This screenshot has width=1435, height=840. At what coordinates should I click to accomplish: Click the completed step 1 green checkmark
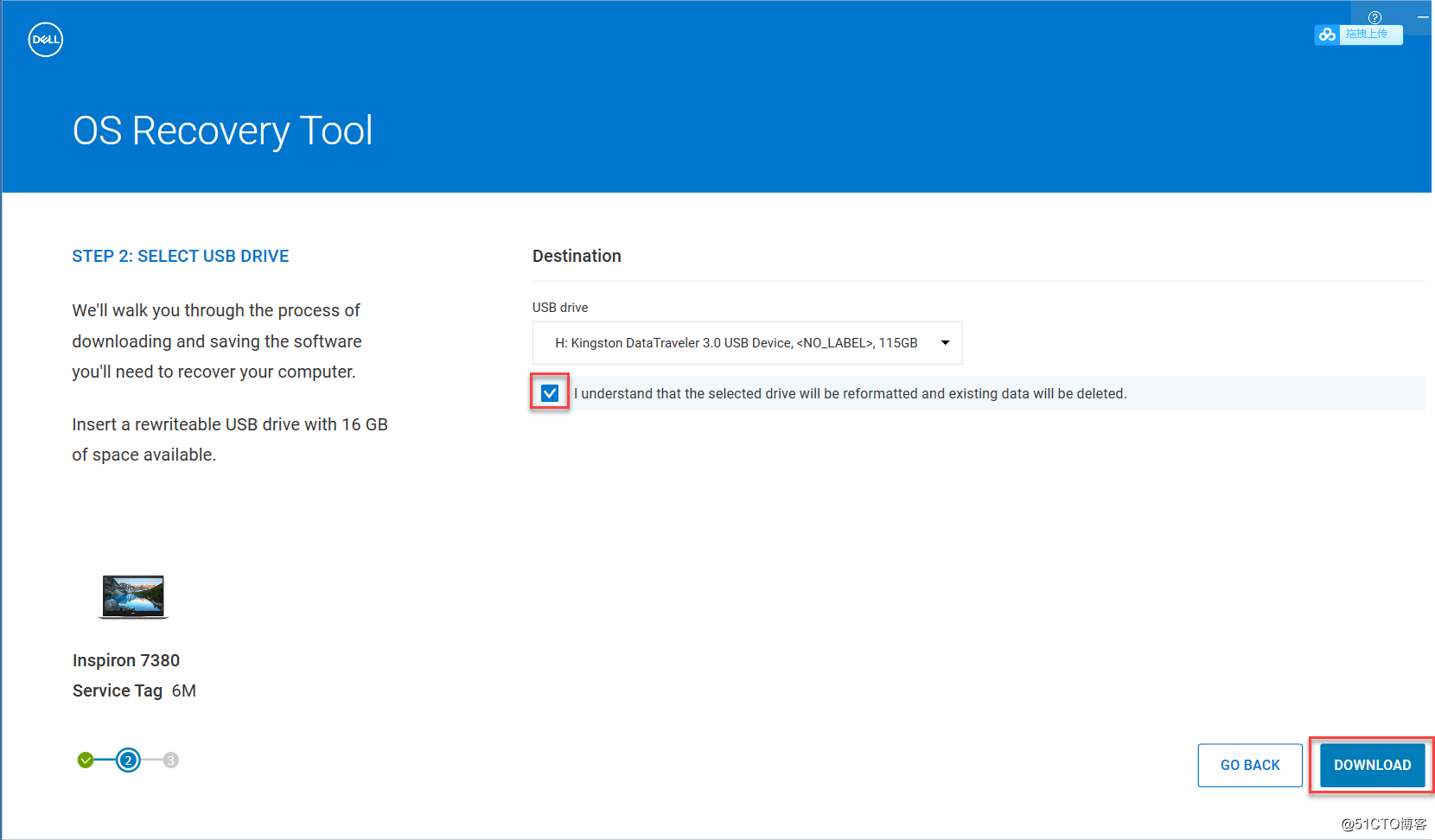[86, 760]
